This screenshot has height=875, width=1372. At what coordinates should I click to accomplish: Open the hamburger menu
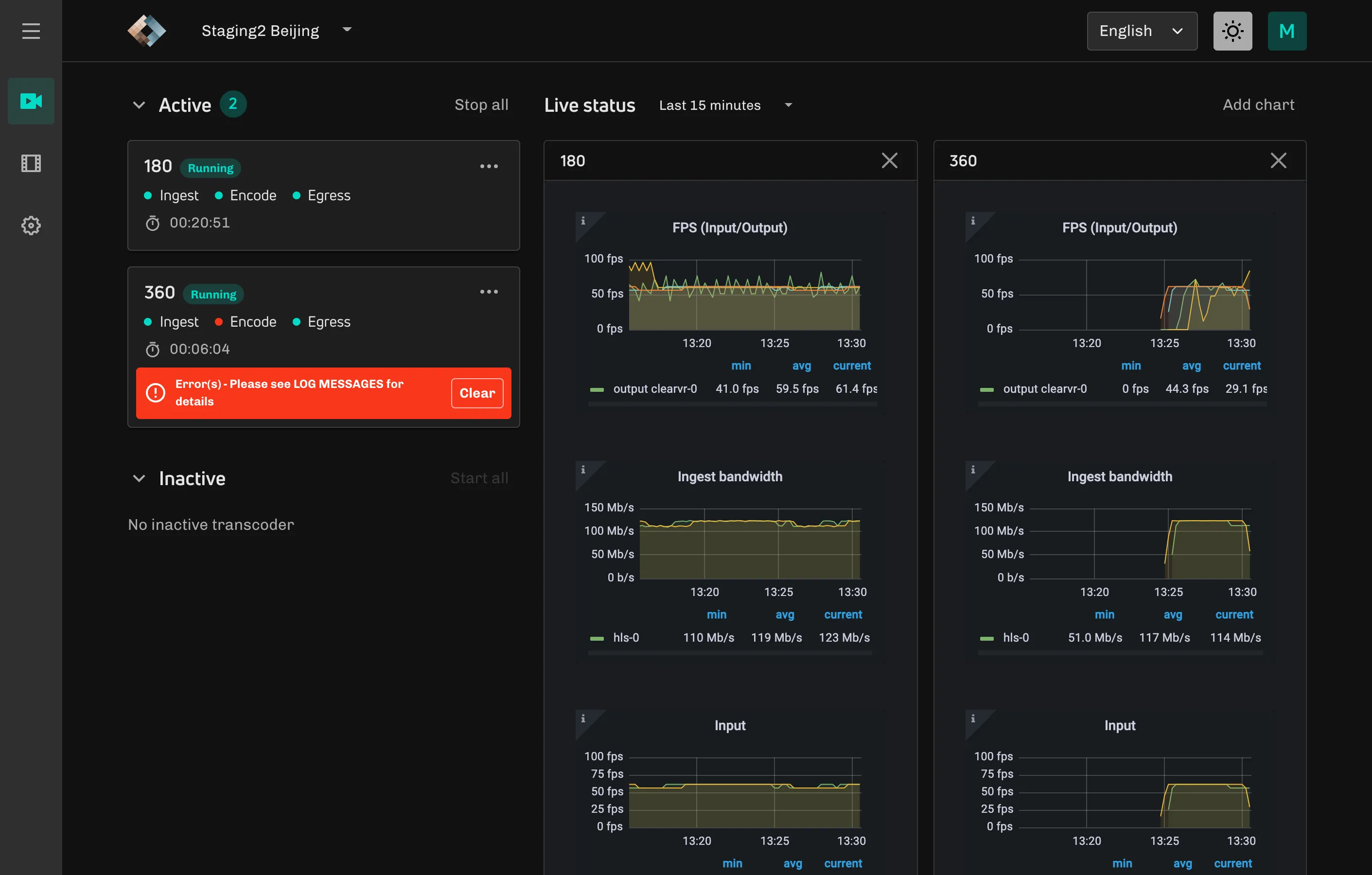[31, 31]
